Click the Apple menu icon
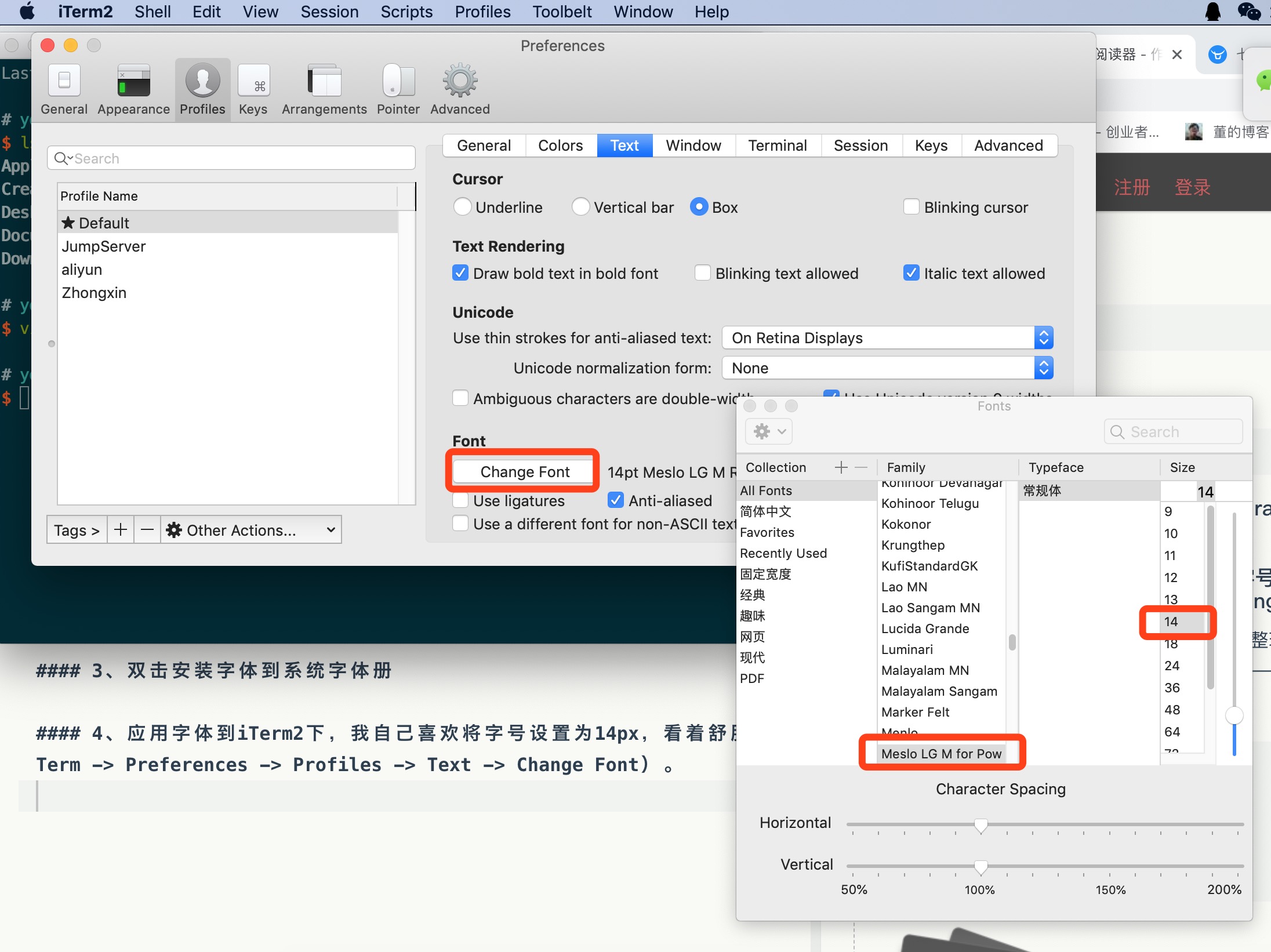Screen dimensions: 1271x952 tap(27, 12)
